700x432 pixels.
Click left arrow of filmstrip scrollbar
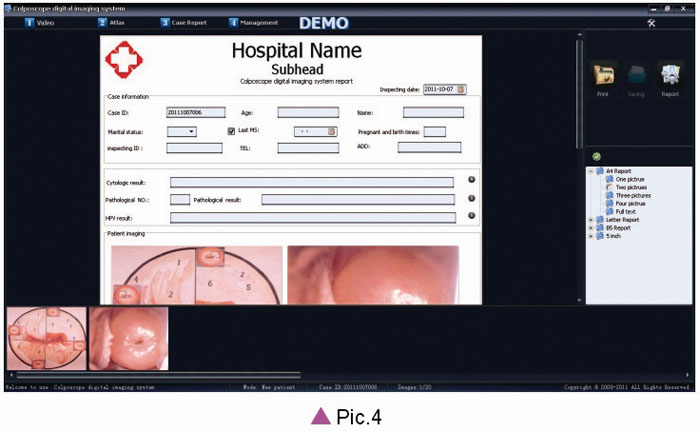coord(11,375)
